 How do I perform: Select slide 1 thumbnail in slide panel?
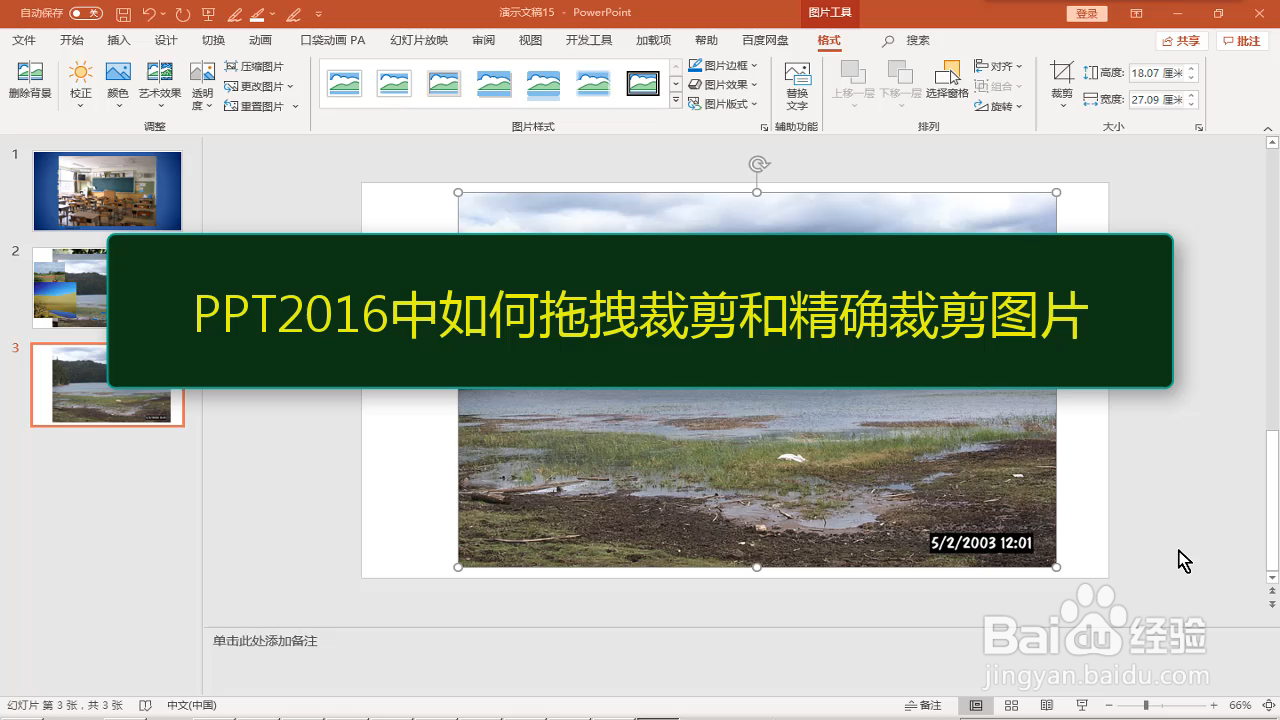(107, 190)
